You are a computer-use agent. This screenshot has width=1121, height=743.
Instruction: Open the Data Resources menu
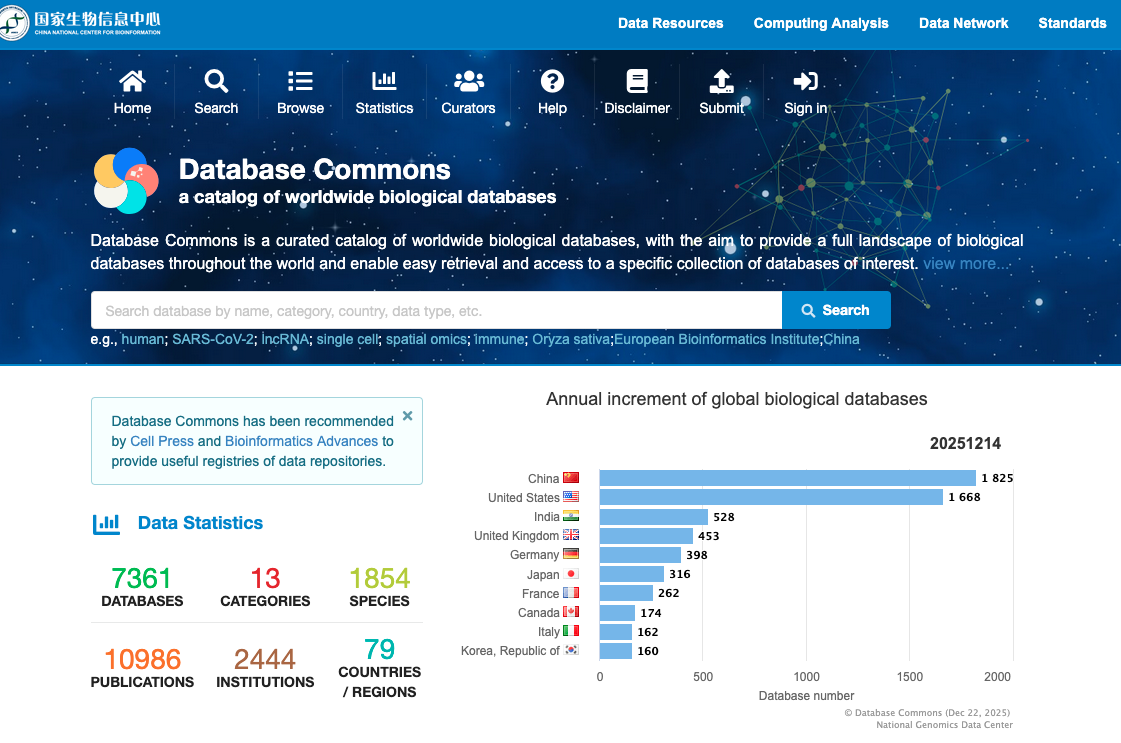click(670, 23)
